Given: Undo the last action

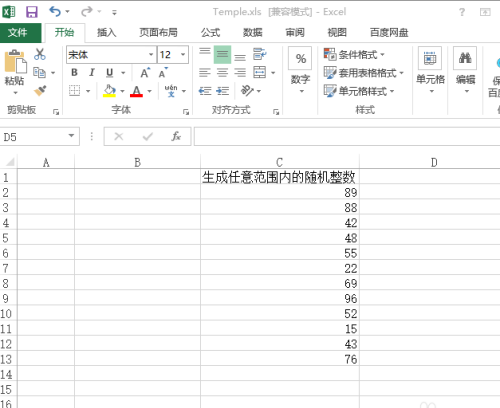Looking at the screenshot, I should (x=55, y=12).
